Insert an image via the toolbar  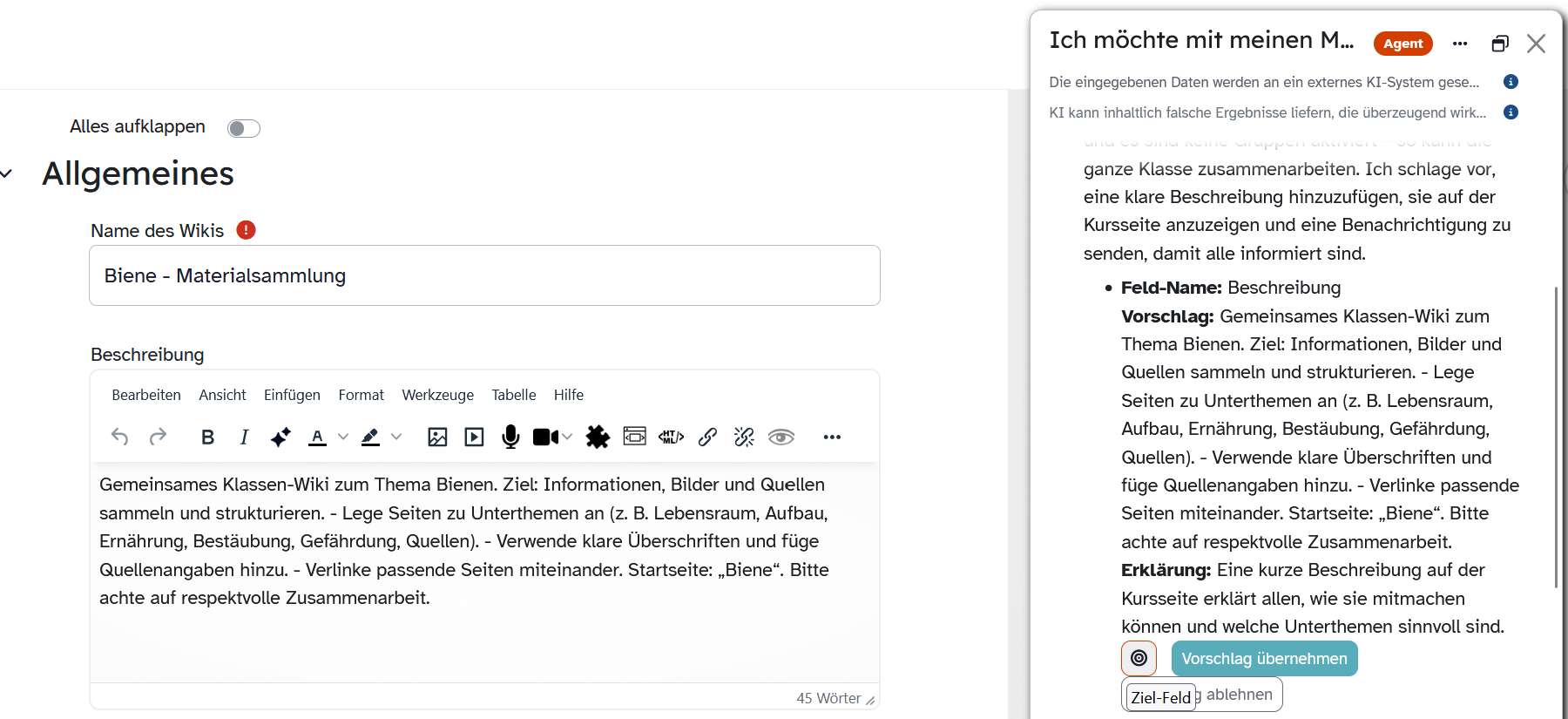[x=437, y=438]
